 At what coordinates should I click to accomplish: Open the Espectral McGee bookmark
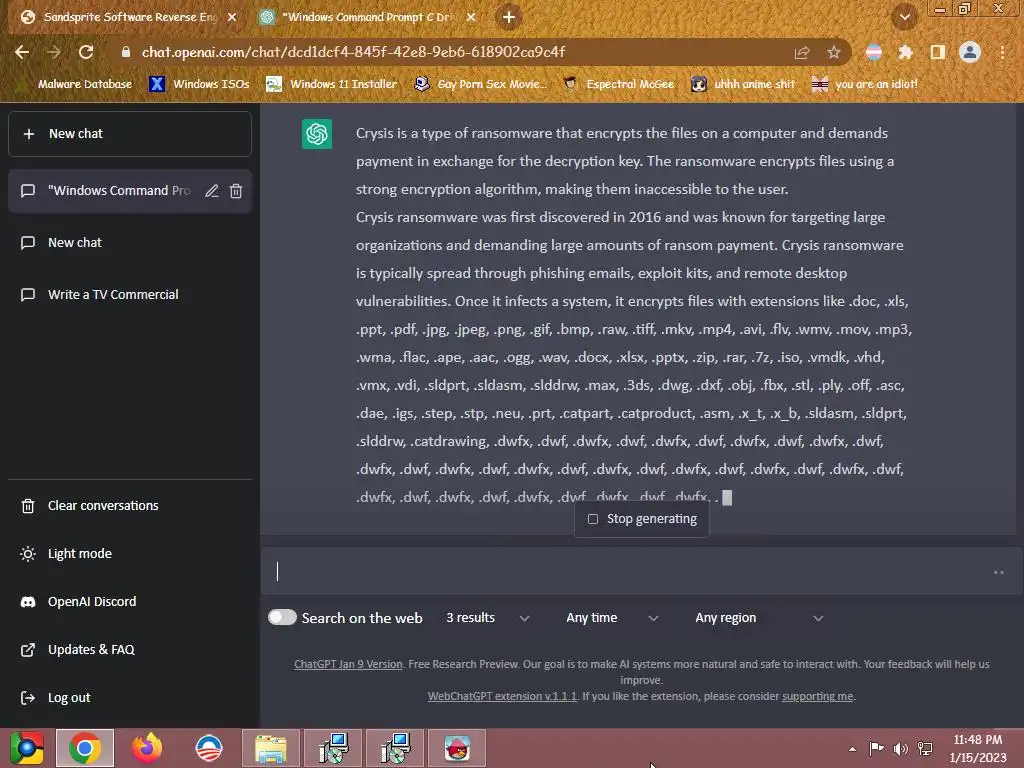pos(618,84)
